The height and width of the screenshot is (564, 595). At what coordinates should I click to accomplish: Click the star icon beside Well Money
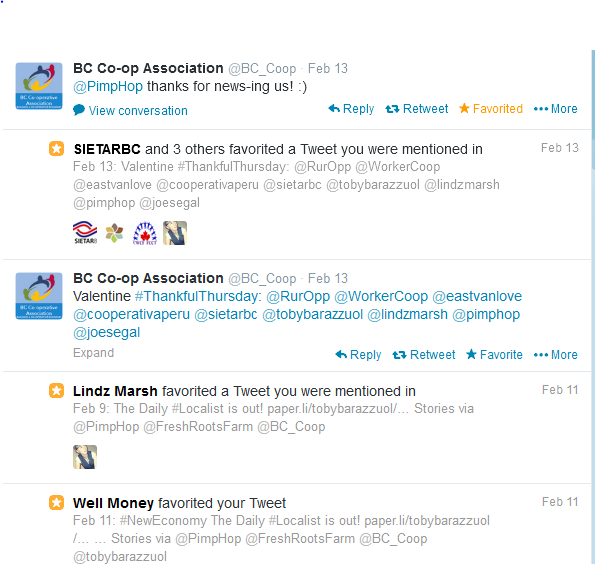point(57,503)
